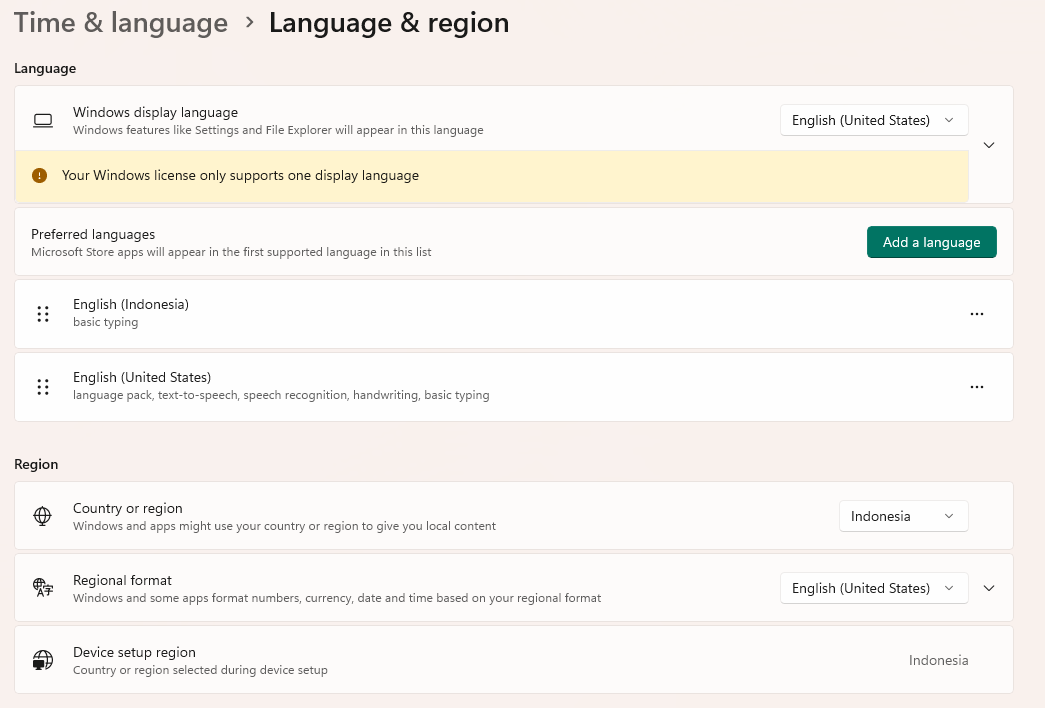Click the warning icon in the license notice
1045x708 pixels.
pyautogui.click(x=39, y=175)
